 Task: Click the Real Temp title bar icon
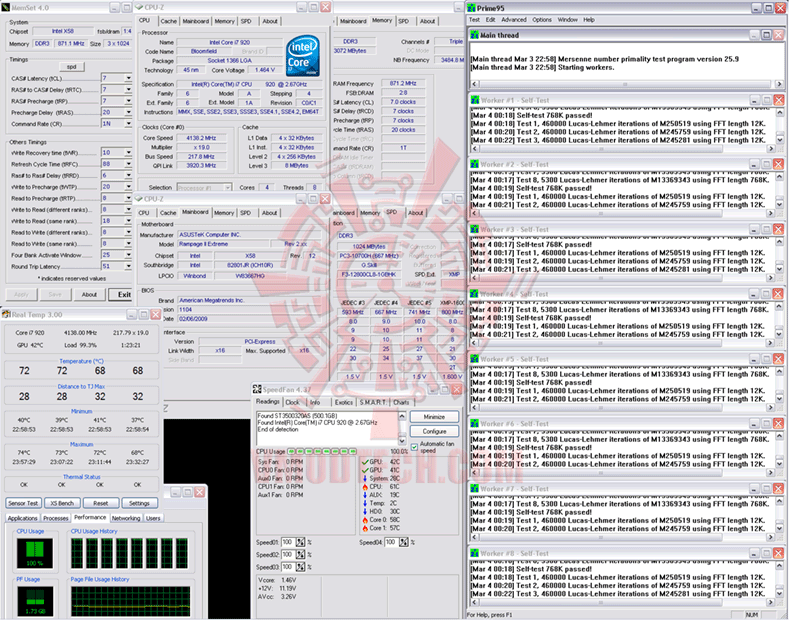[x=7, y=315]
